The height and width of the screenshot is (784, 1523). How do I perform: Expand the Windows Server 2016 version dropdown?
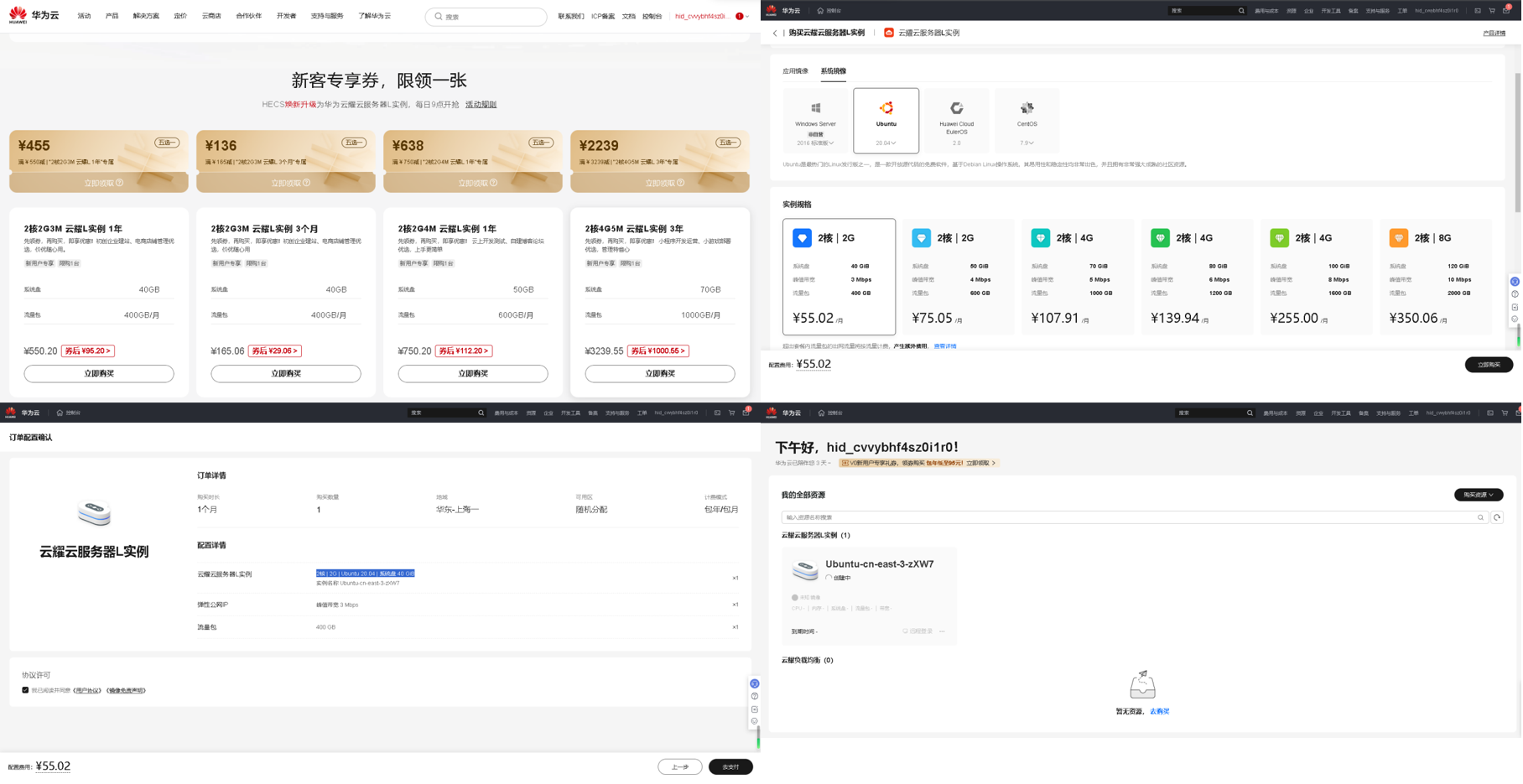pos(815,143)
